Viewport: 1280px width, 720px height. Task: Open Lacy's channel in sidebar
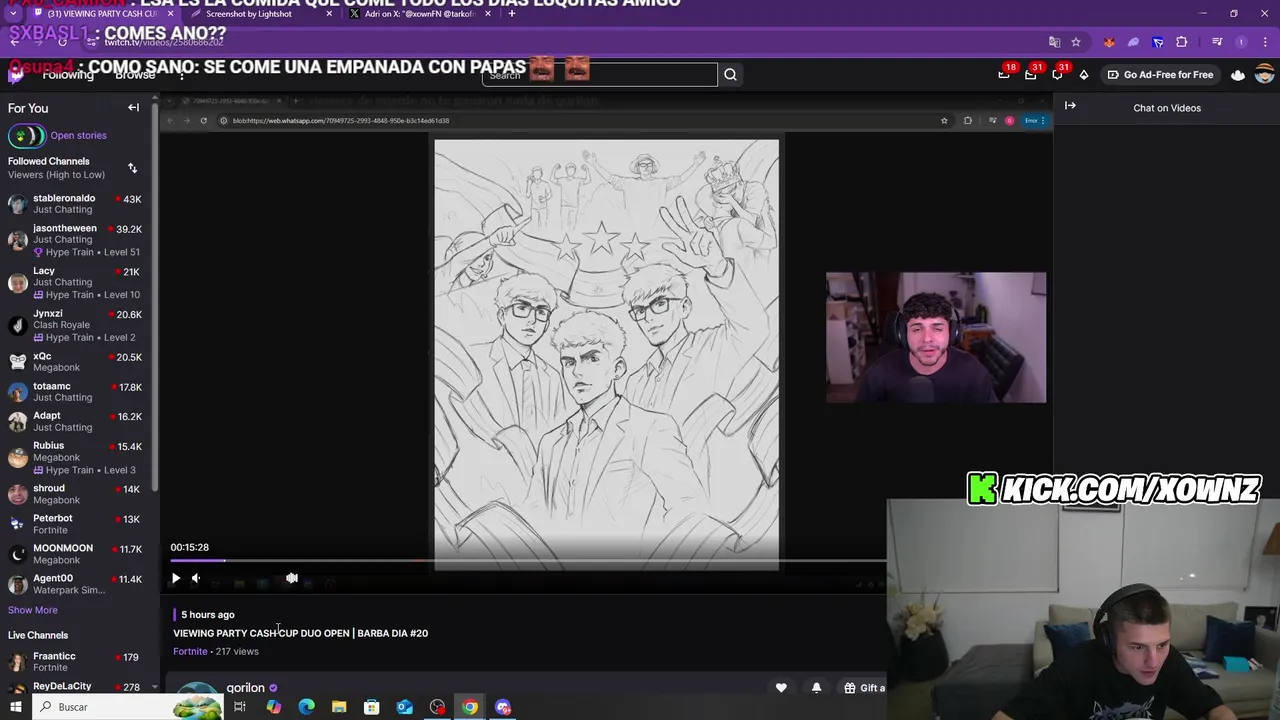[x=75, y=283]
